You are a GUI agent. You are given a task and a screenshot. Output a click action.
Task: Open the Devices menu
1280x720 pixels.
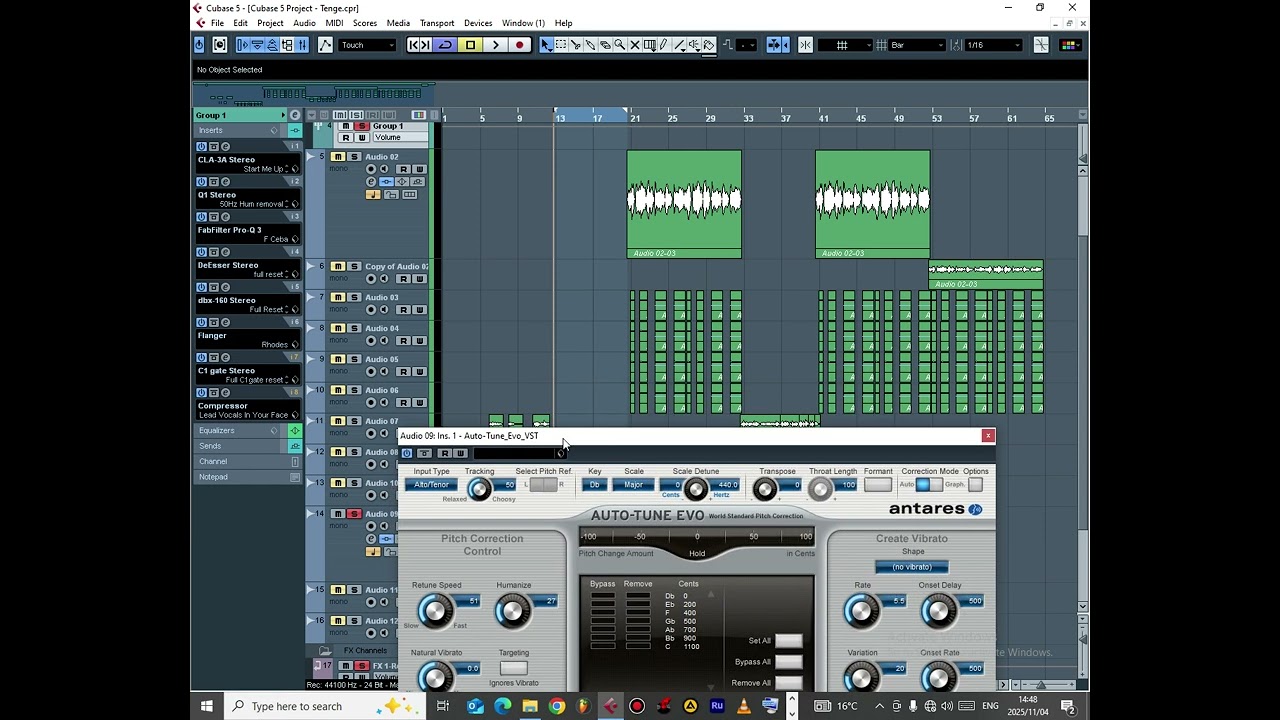pos(478,23)
